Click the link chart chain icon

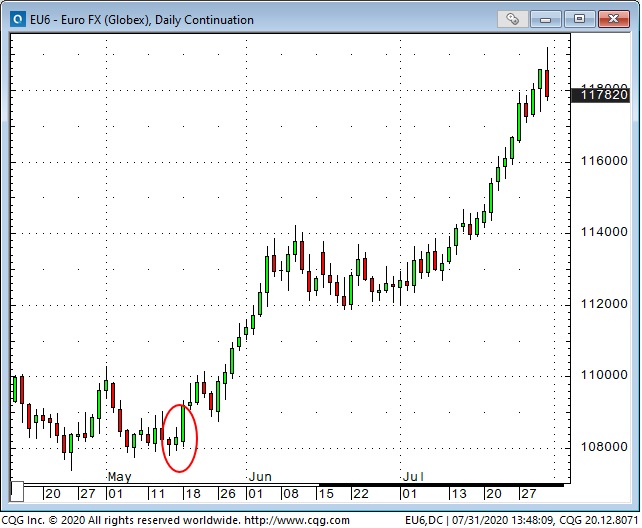tap(512, 19)
